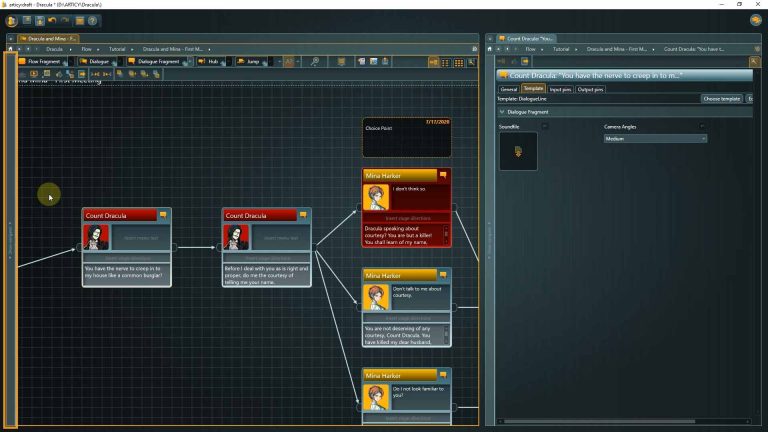Click Mina Harker portrait in red node

[376, 197]
